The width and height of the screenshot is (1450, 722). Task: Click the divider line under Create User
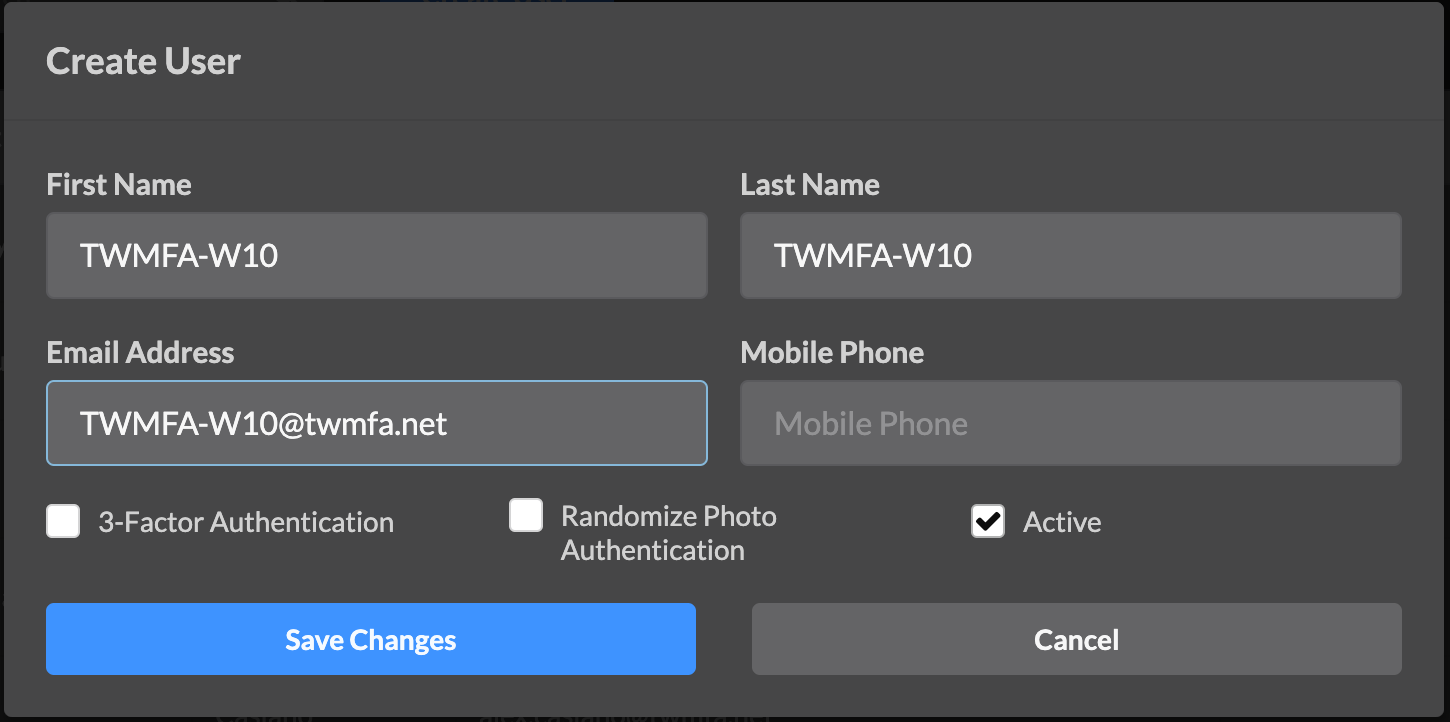(725, 120)
